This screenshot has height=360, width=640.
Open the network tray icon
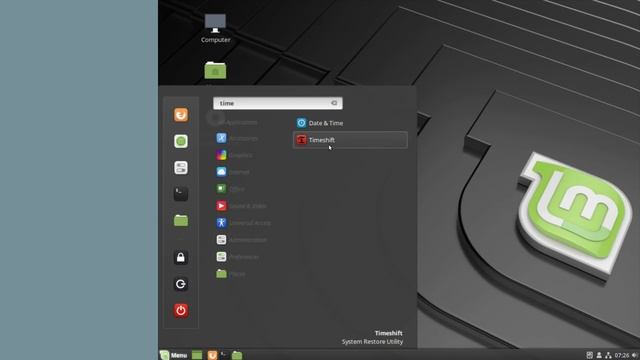[x=609, y=356]
